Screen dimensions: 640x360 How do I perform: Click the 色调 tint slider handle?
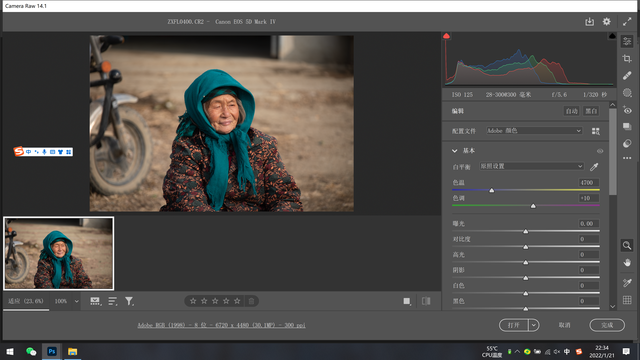(x=533, y=206)
